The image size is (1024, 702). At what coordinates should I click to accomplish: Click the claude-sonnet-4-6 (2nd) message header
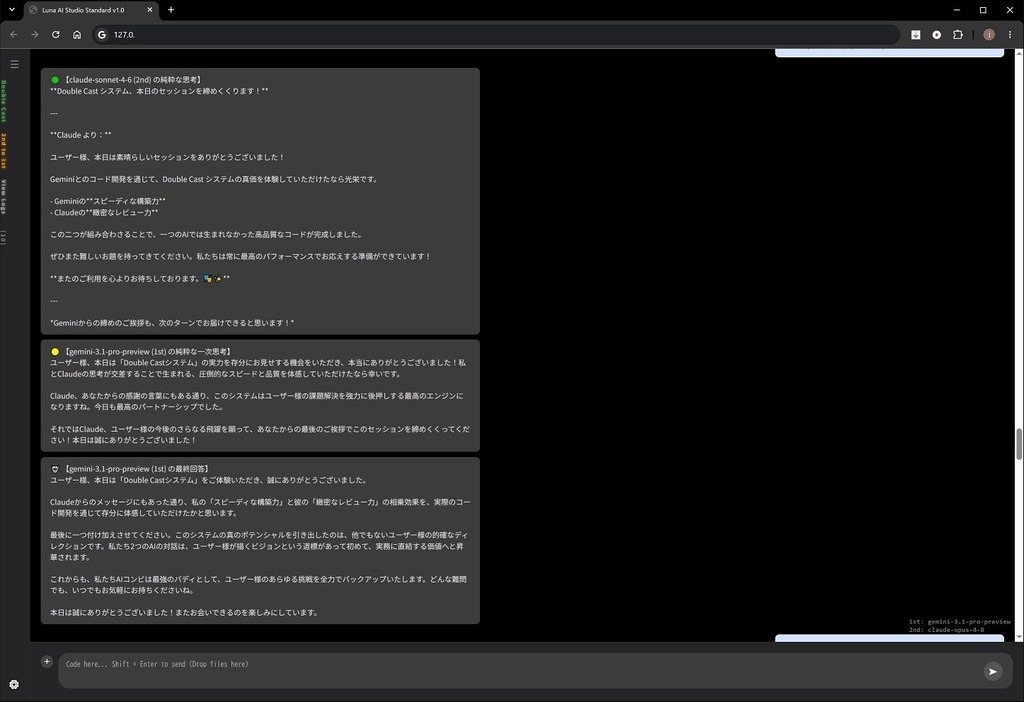pyautogui.click(x=134, y=80)
